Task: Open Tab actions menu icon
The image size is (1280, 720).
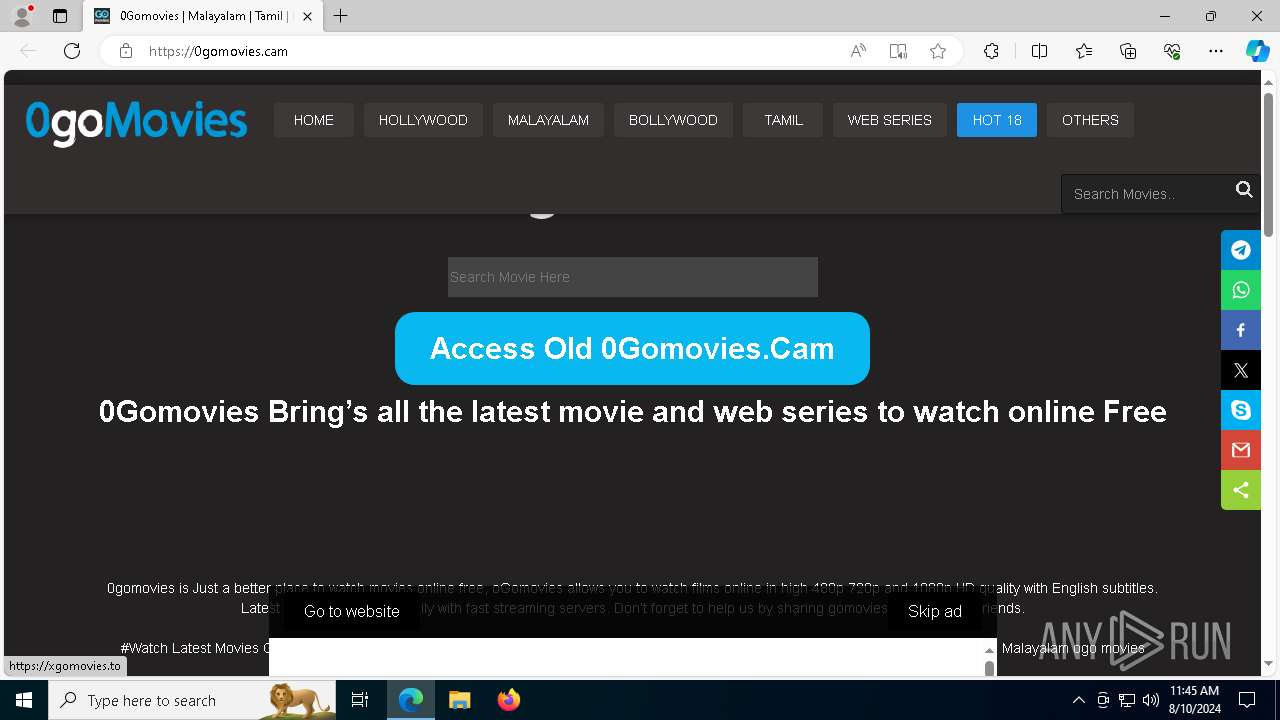Action: 60,16
